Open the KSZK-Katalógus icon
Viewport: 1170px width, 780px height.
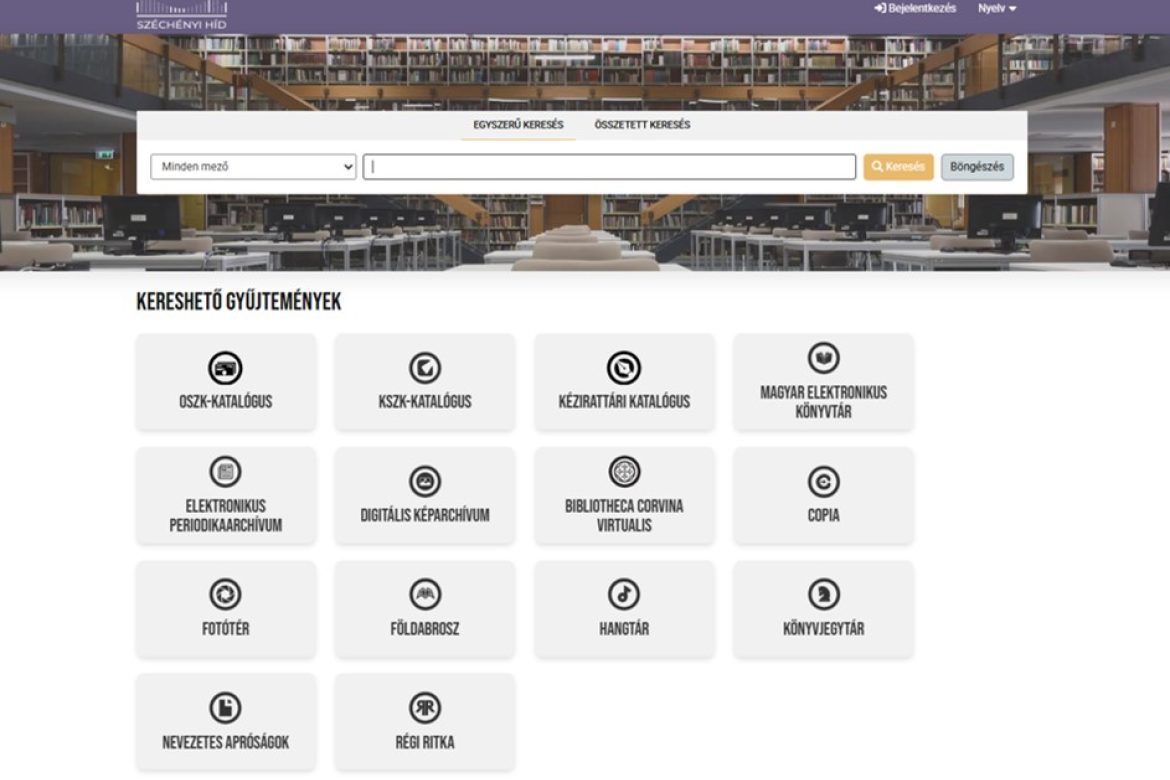click(x=425, y=368)
